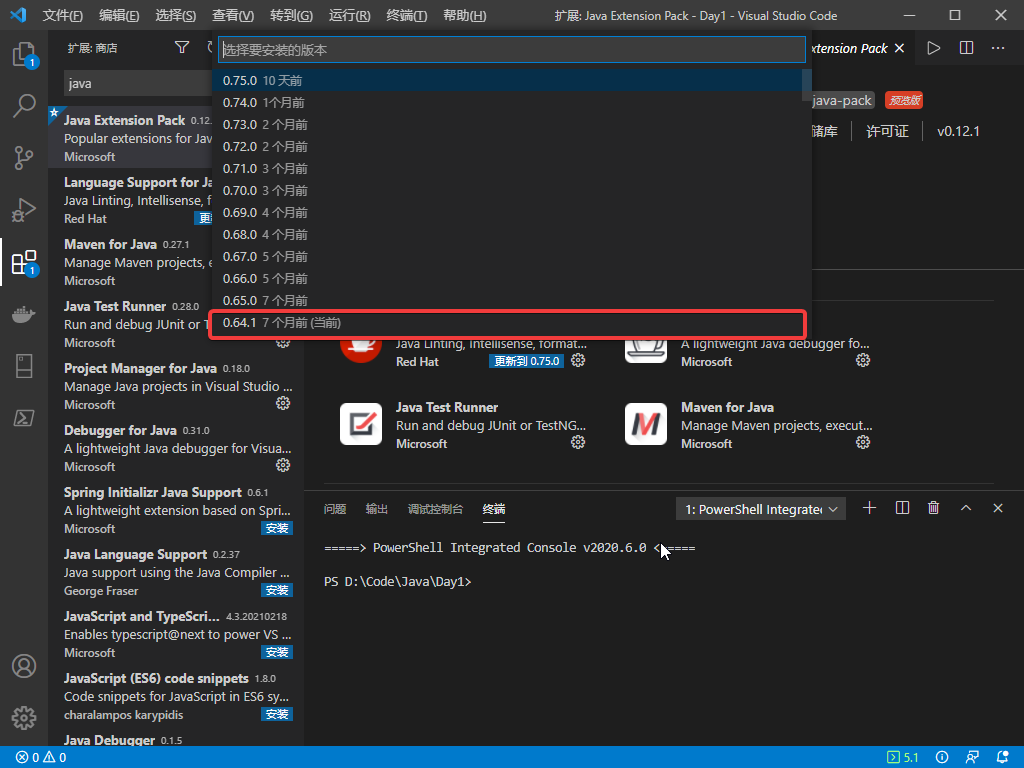Image resolution: width=1024 pixels, height=768 pixels.
Task: Open notifications bell in status bar
Action: tap(1002, 758)
